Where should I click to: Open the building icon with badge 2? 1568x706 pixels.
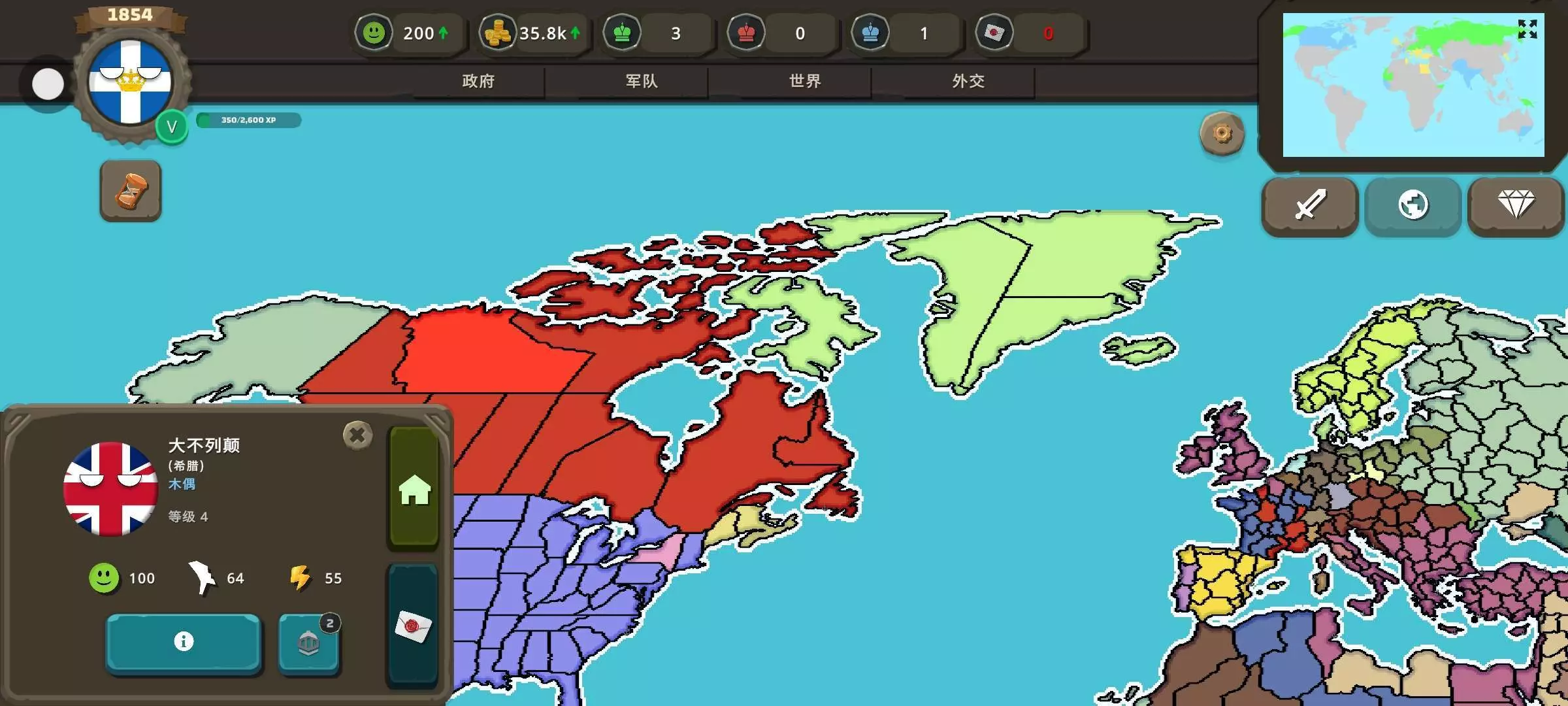point(308,643)
